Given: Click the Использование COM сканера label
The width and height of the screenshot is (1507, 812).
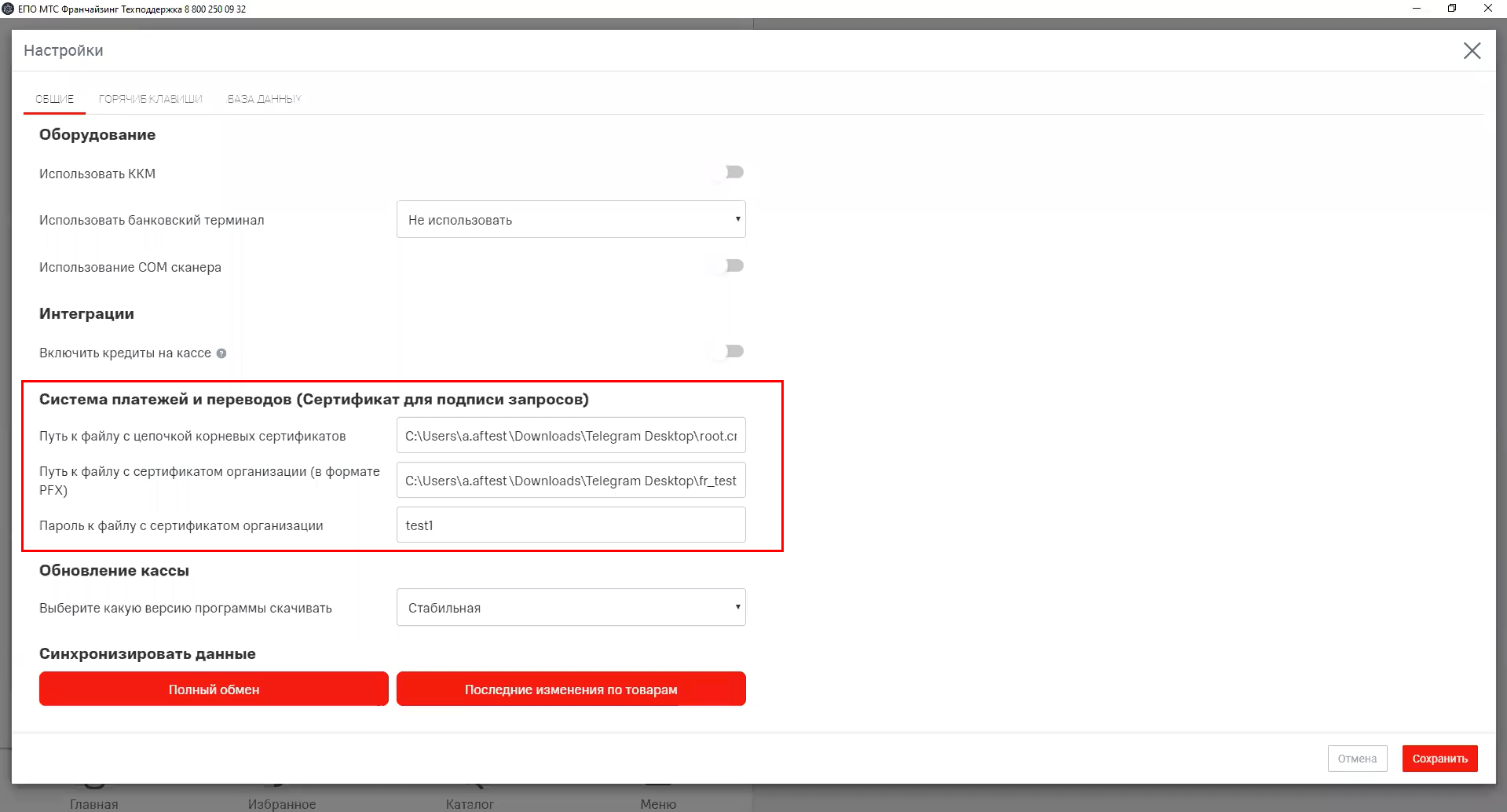Looking at the screenshot, I should [130, 267].
